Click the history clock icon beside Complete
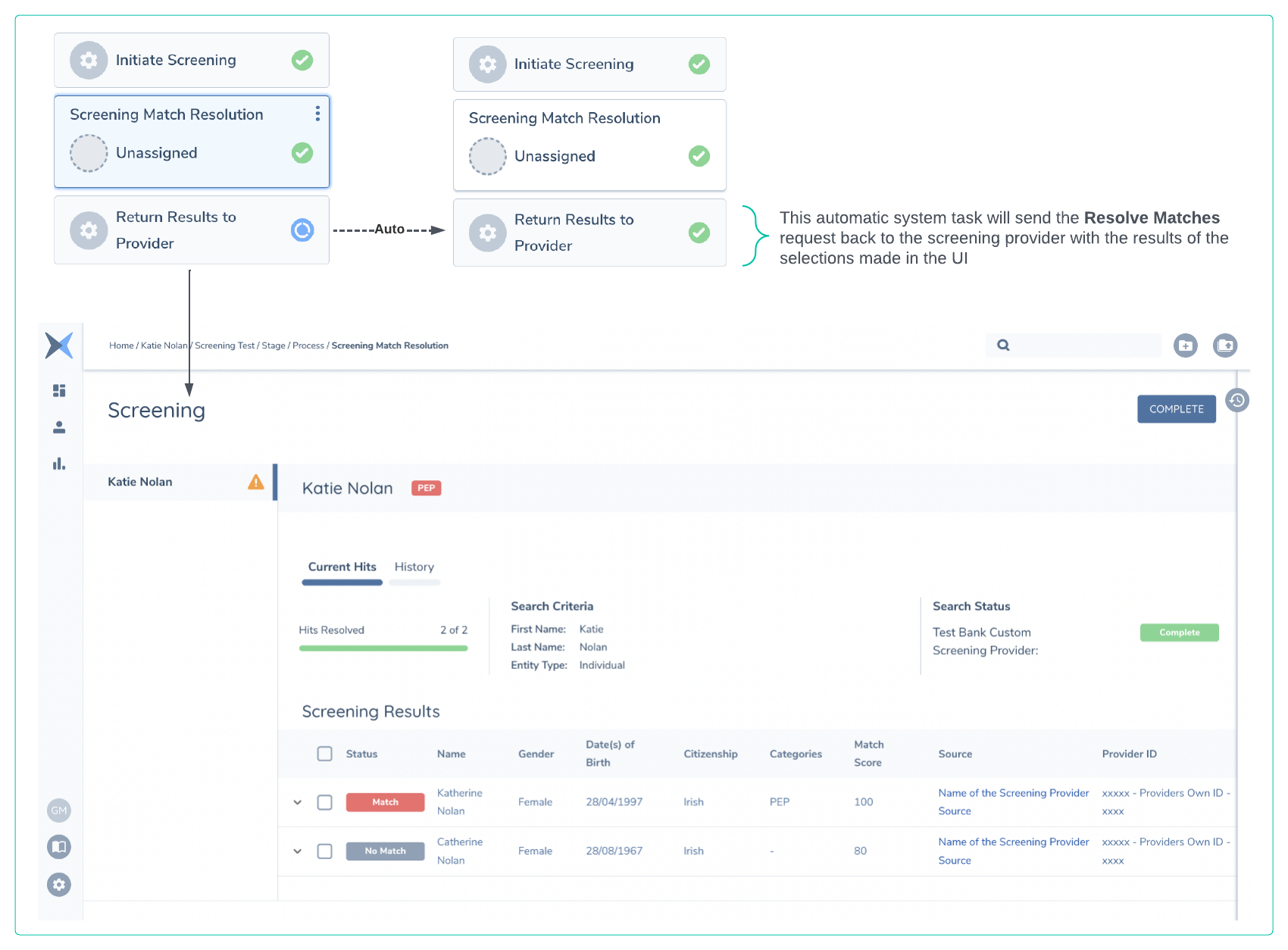Image resolution: width=1288 pixels, height=950 pixels. pos(1237,400)
